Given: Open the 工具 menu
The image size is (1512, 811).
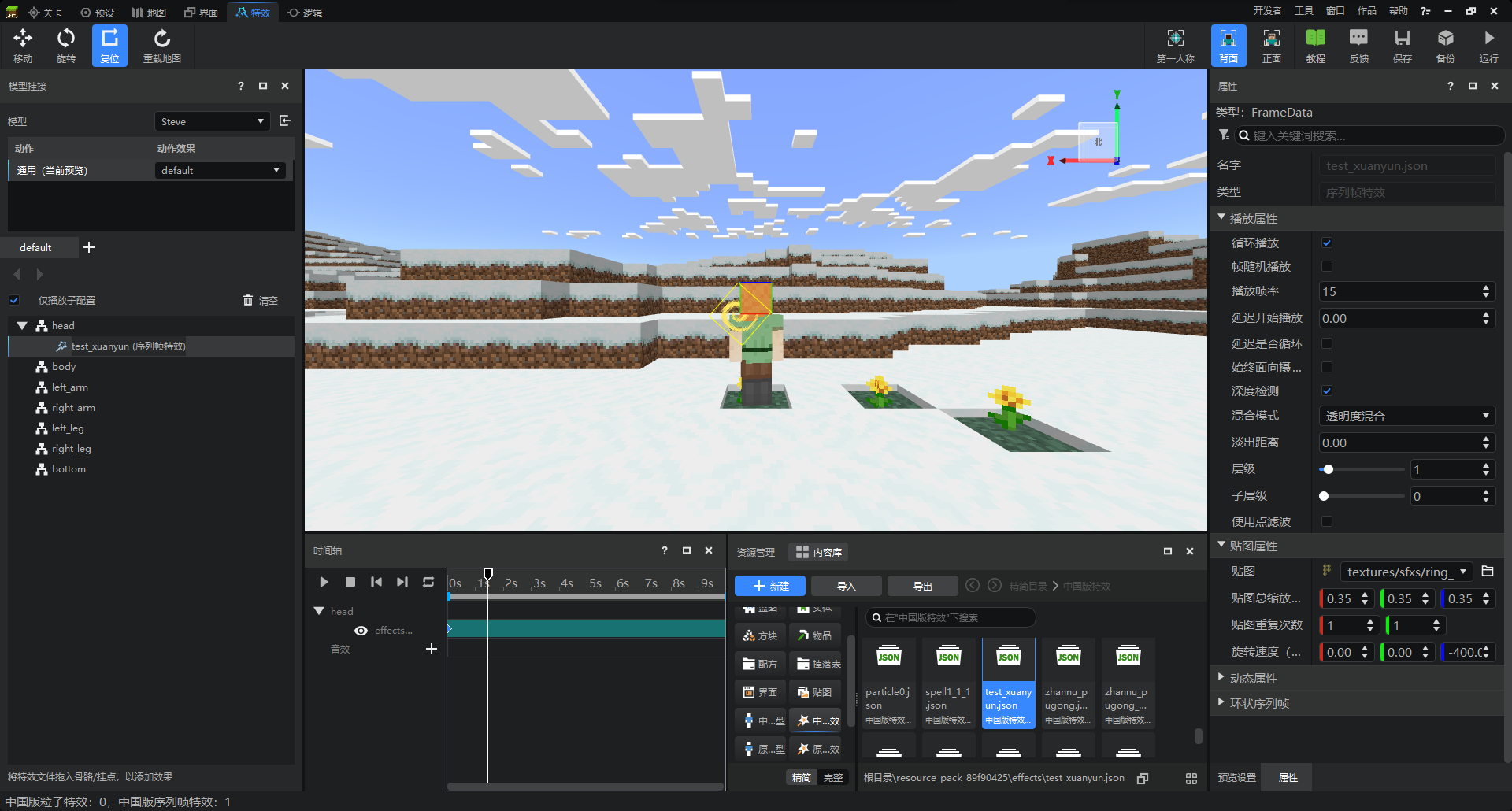Looking at the screenshot, I should coord(1304,11).
